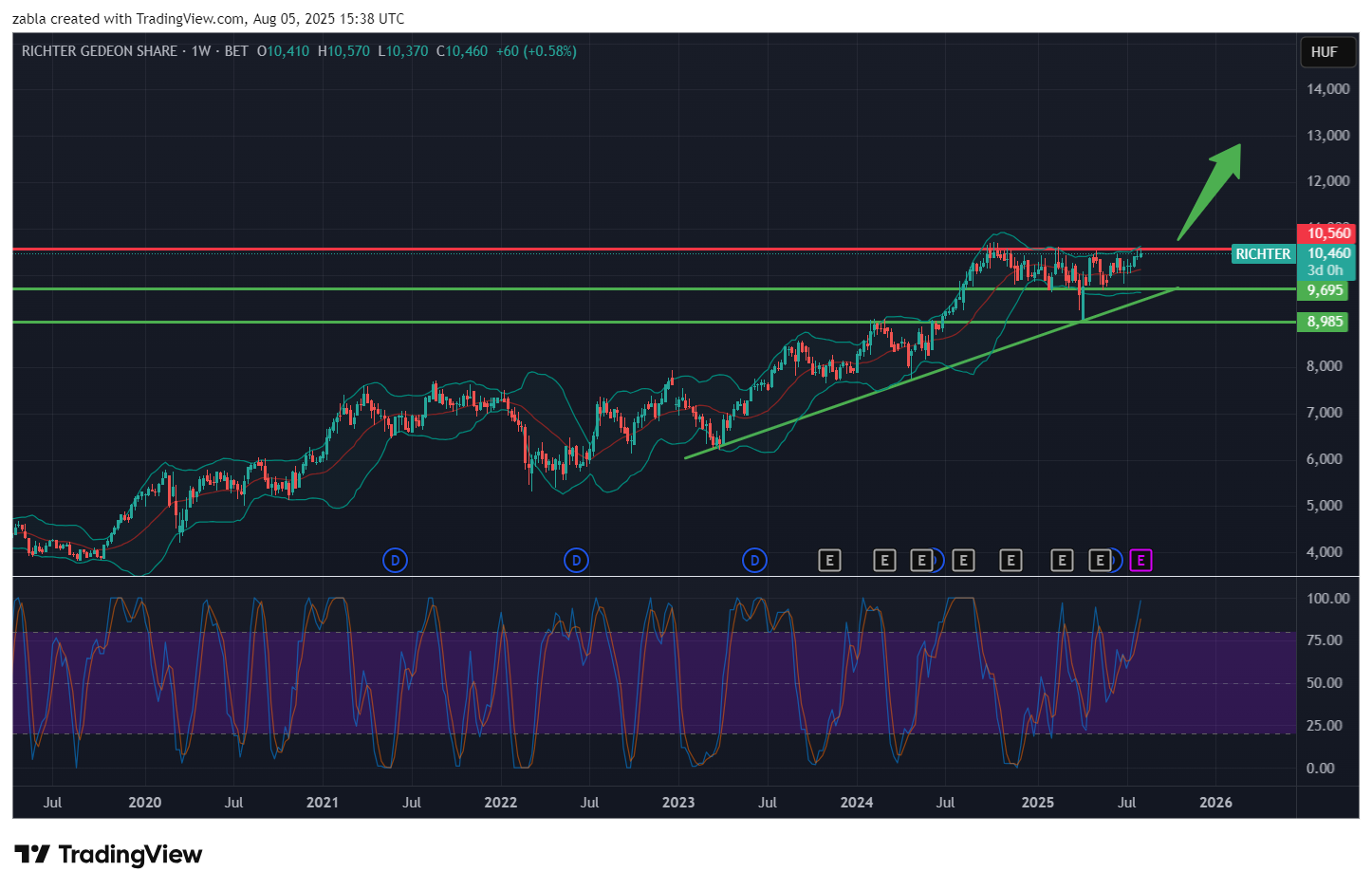Click the 14,000 price axis label
1372x890 pixels.
1327,89
